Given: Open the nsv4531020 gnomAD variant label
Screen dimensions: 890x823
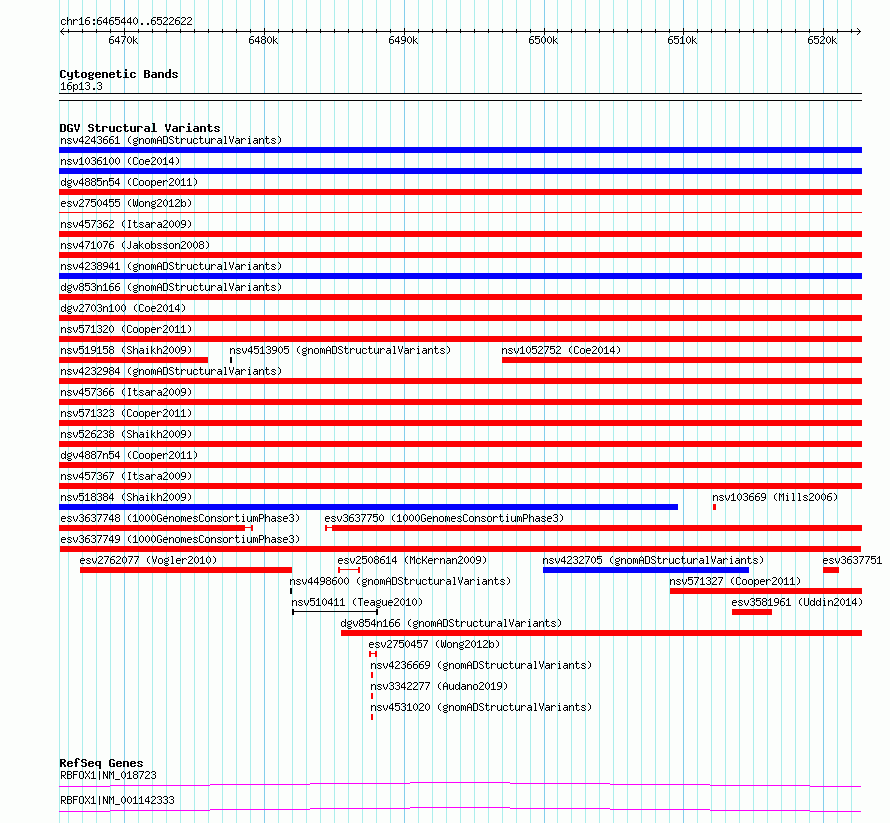Looking at the screenshot, I should tap(481, 707).
